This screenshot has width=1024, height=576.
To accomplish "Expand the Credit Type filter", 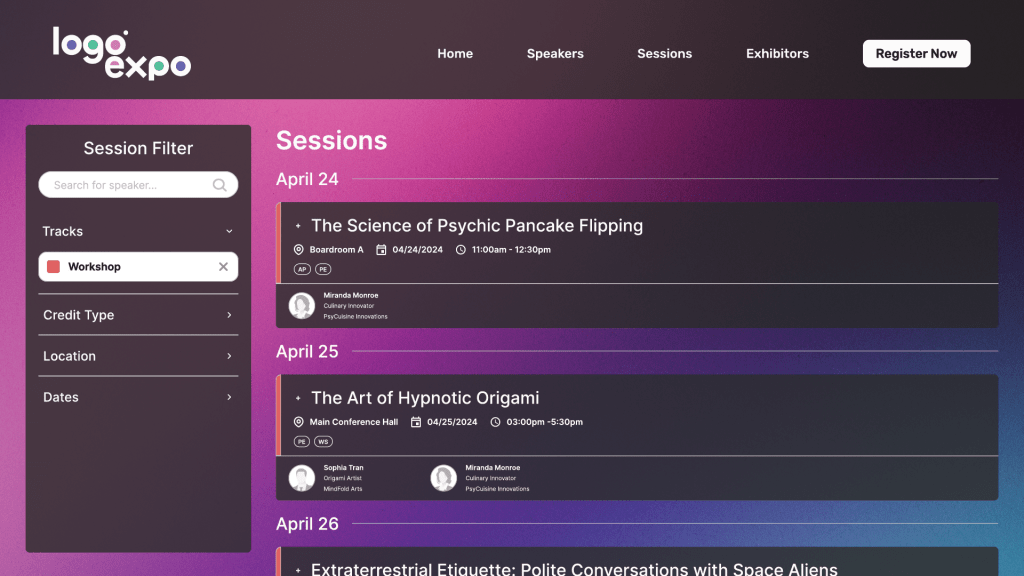I will point(229,315).
